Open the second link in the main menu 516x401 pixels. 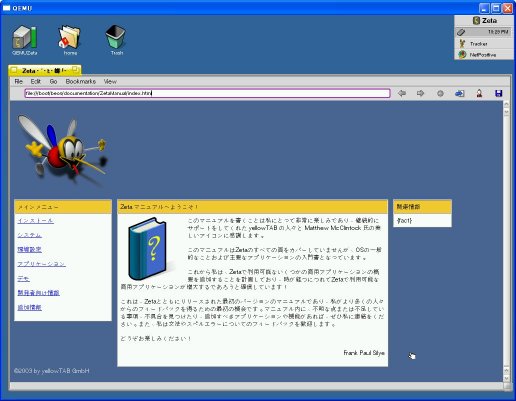coord(29,235)
